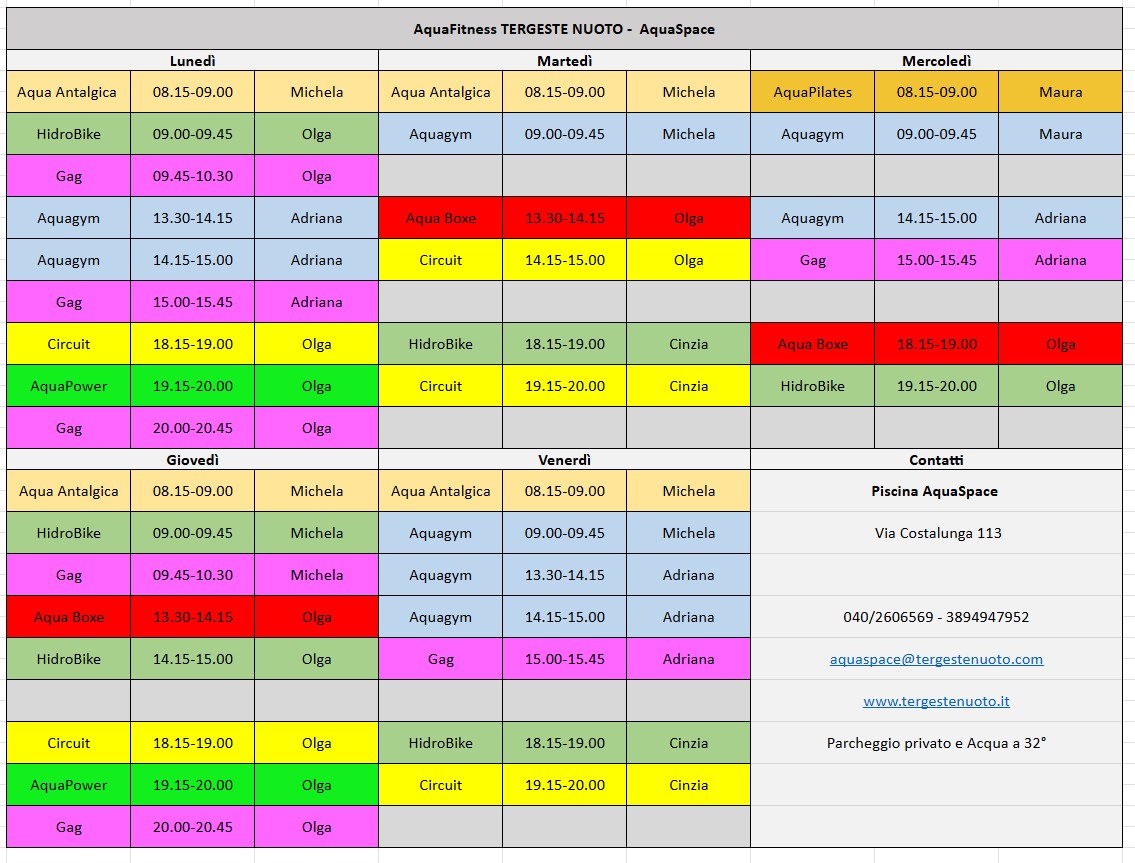Click the red Aqua Boxe cell under Giovedì
This screenshot has height=863, width=1135.
[68, 617]
